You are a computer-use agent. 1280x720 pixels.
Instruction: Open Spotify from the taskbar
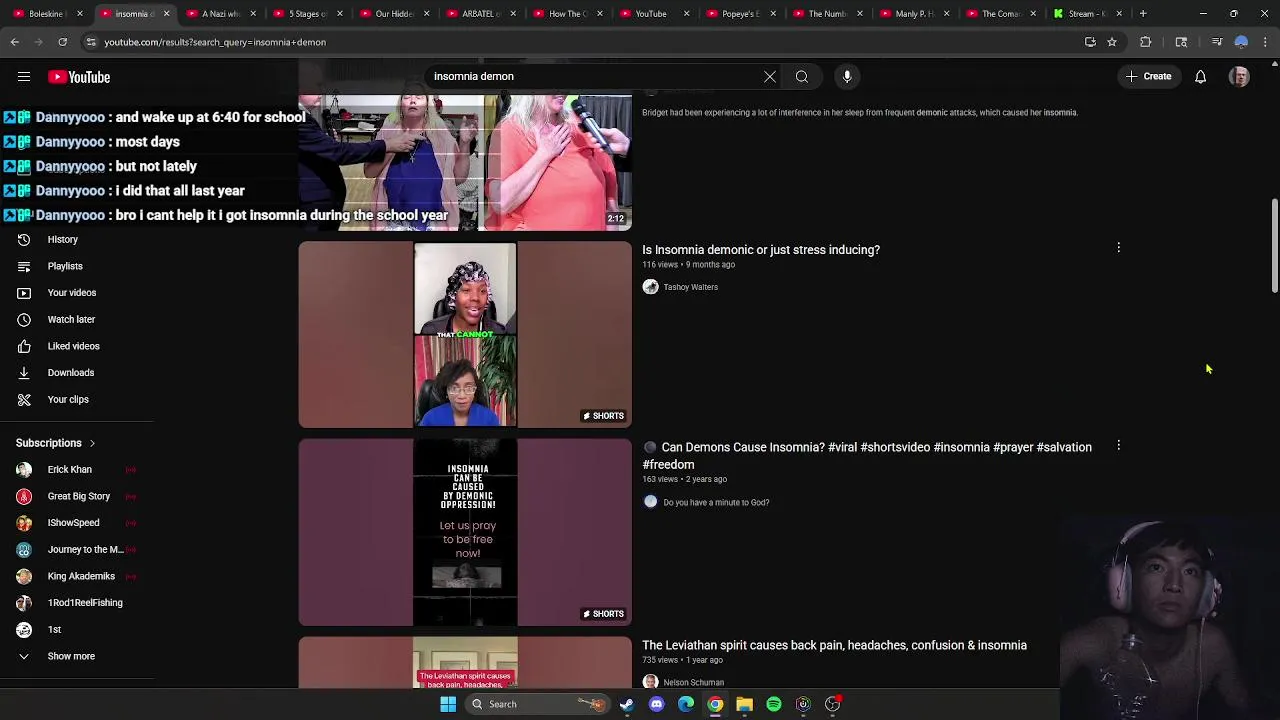(x=774, y=704)
